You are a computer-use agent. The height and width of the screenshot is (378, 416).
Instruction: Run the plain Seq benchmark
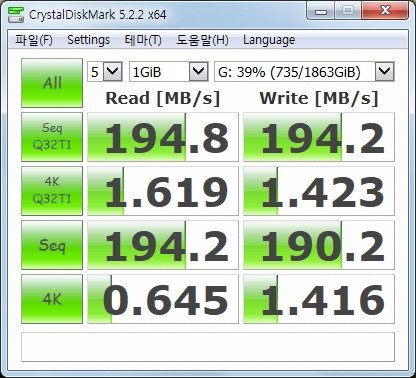click(x=52, y=245)
